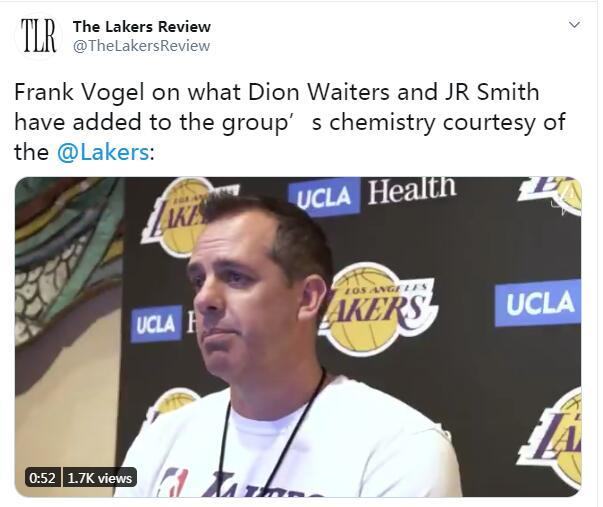Play the embedded press conference video
This screenshot has height=507, width=603.
[x=298, y=337]
